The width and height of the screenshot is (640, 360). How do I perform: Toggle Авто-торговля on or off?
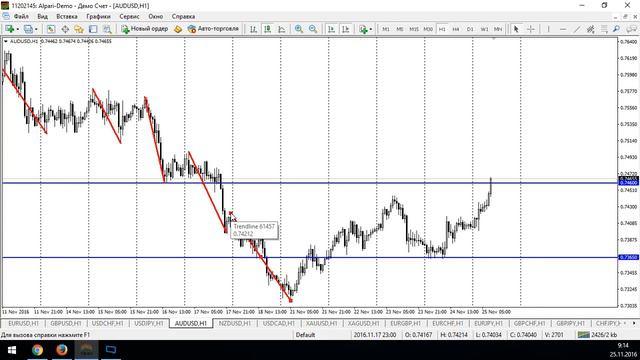(213, 29)
